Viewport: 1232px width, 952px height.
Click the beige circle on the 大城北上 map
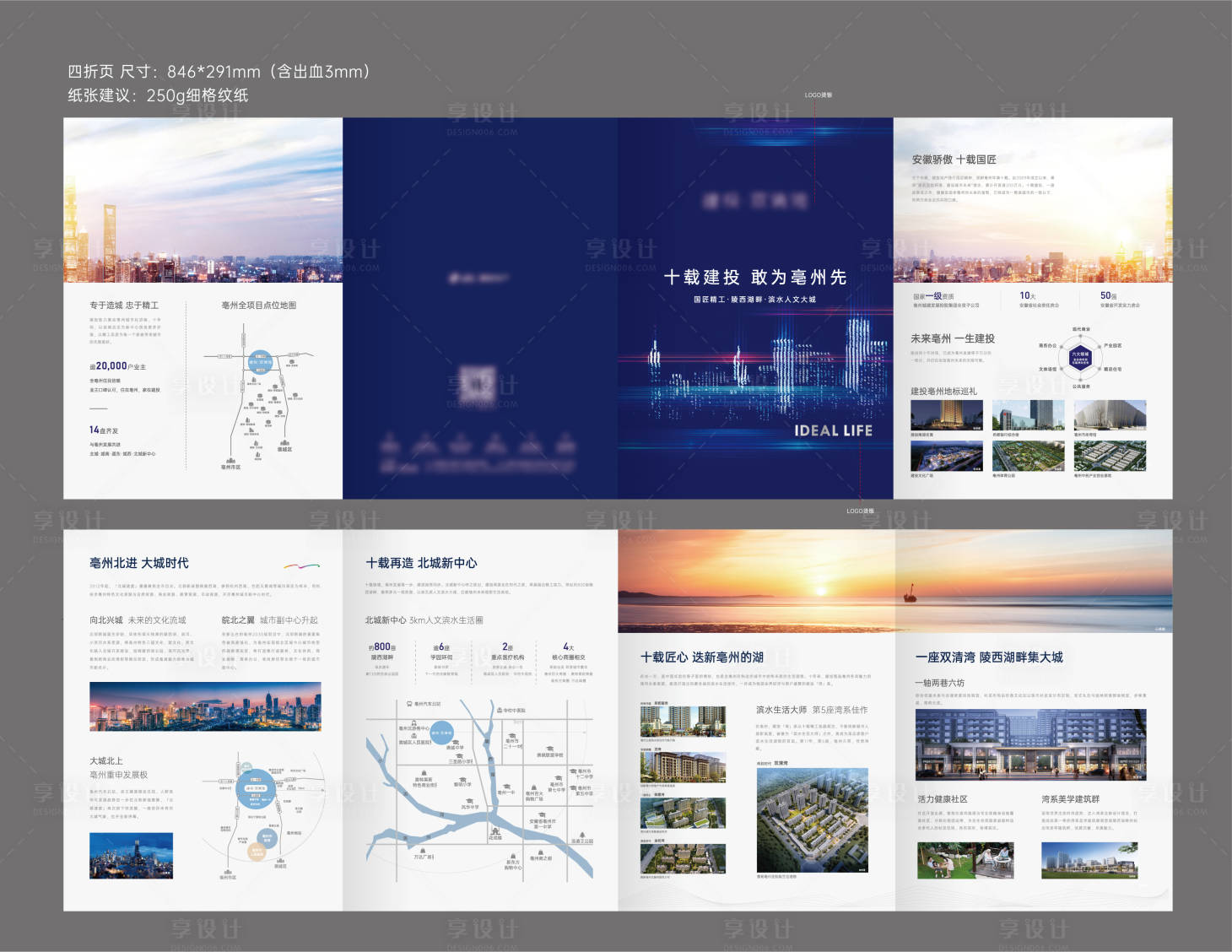[257, 852]
